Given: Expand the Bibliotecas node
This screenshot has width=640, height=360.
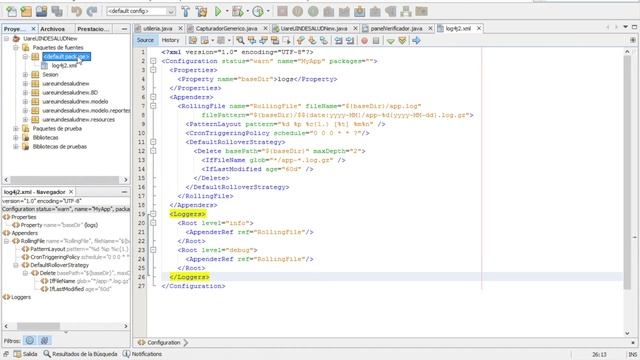Looking at the screenshot, I should [16, 138].
